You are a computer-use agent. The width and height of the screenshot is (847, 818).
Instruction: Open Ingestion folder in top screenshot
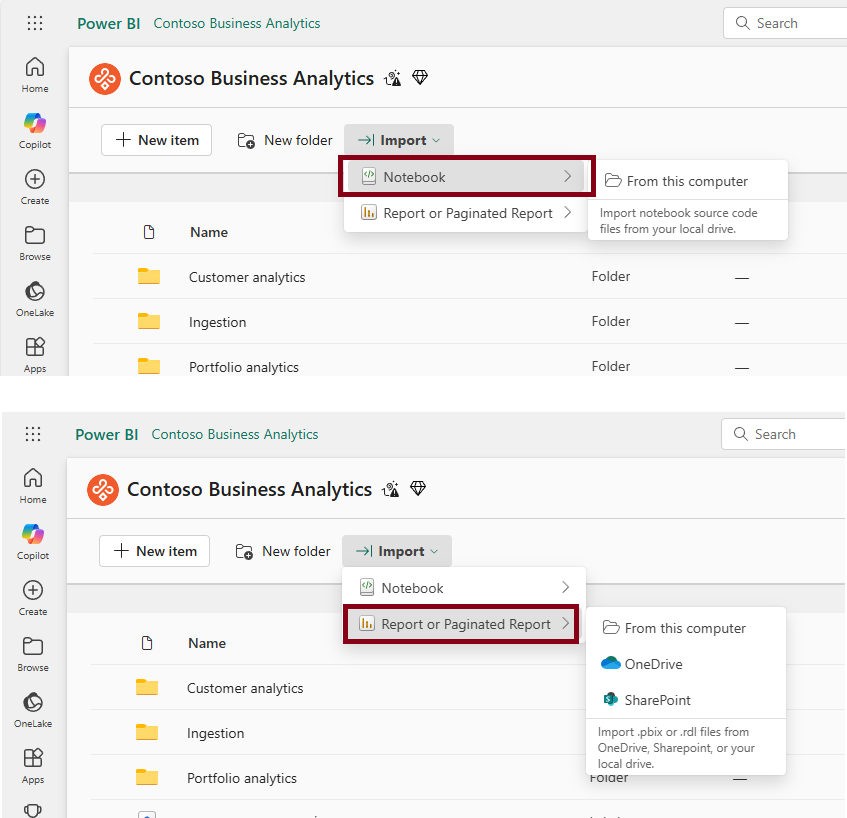click(x=218, y=322)
